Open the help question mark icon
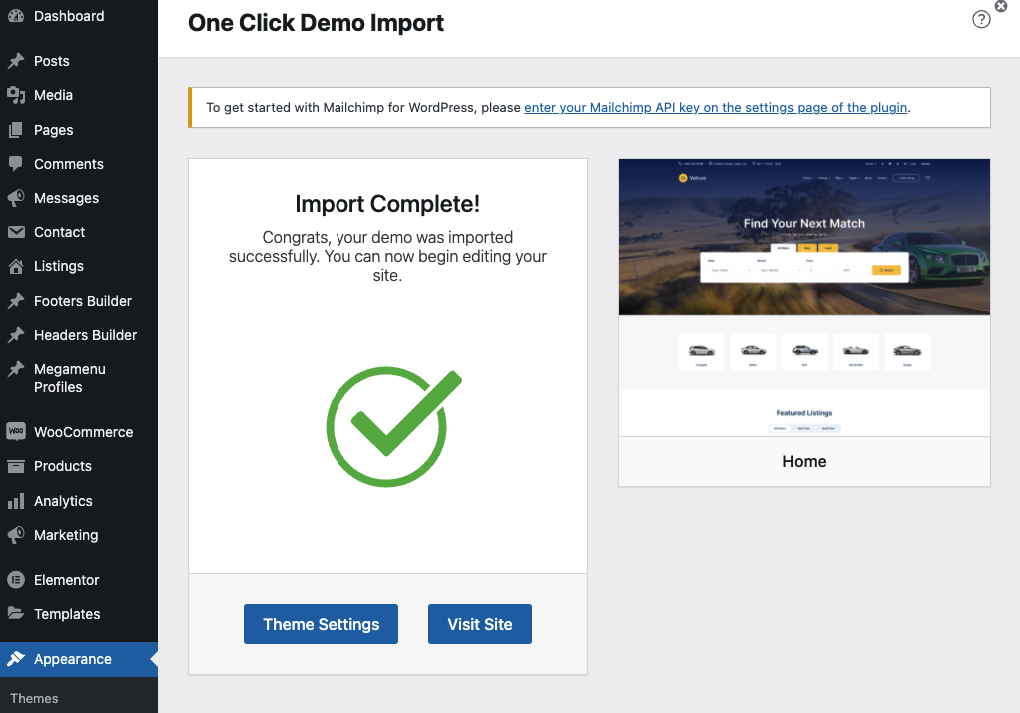This screenshot has height=713, width=1020. 981,20
